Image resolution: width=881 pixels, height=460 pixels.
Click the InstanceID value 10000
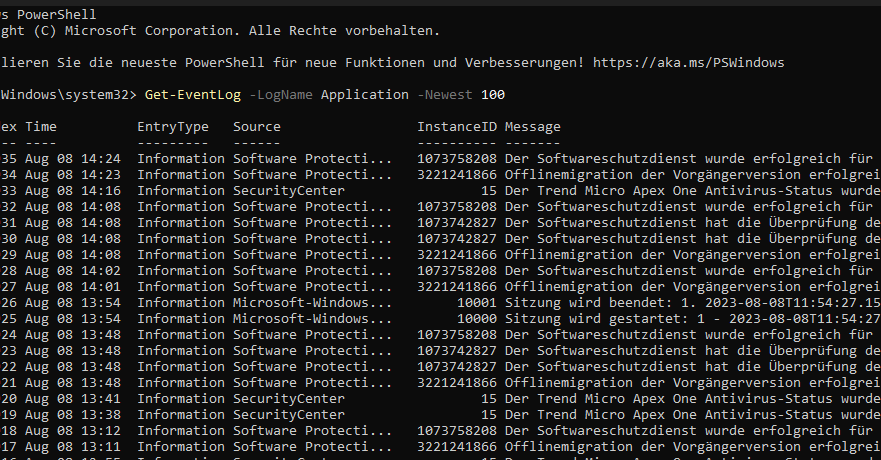click(477, 318)
